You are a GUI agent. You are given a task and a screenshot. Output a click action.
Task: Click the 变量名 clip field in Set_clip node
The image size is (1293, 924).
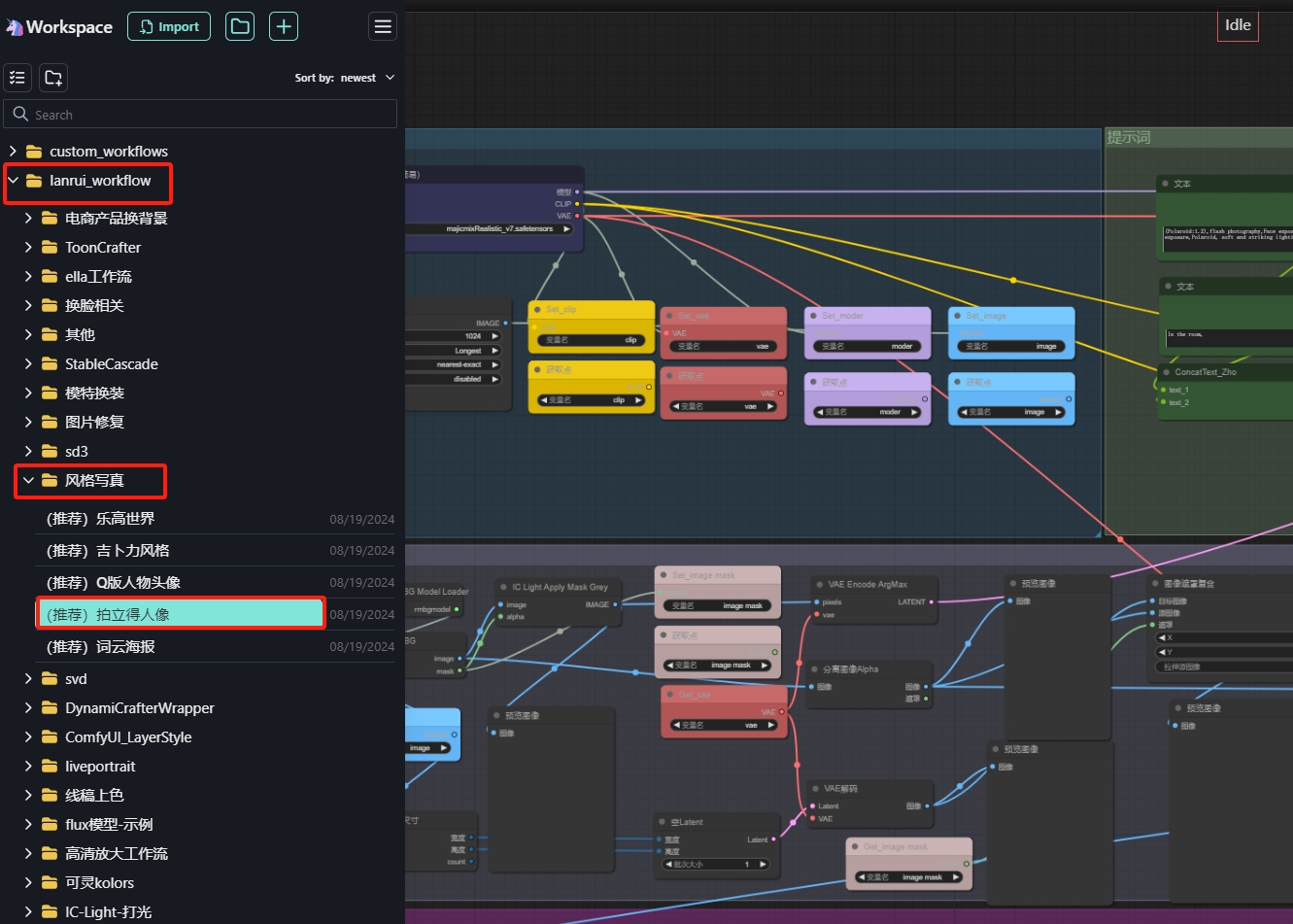coord(591,340)
